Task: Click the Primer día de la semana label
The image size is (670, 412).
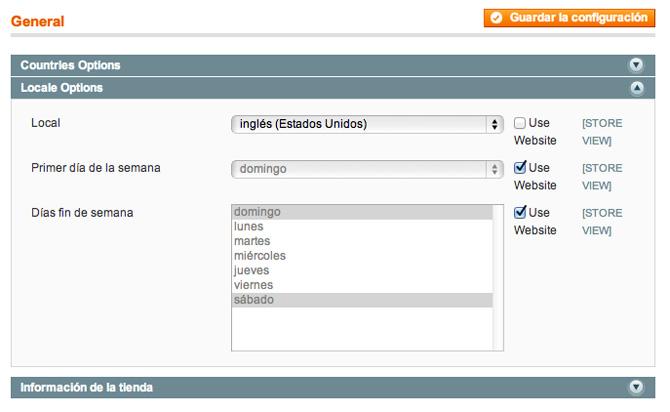Action: [96, 168]
